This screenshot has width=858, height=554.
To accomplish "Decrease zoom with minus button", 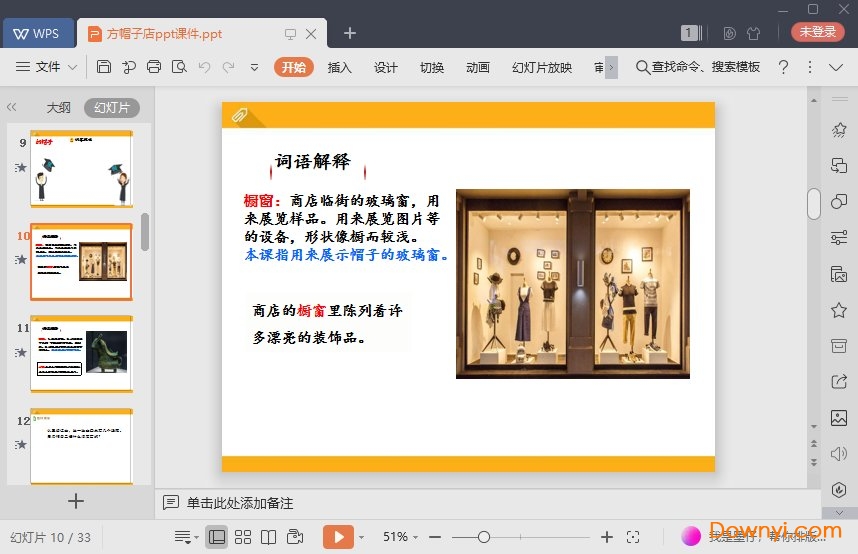I will pyautogui.click(x=435, y=537).
